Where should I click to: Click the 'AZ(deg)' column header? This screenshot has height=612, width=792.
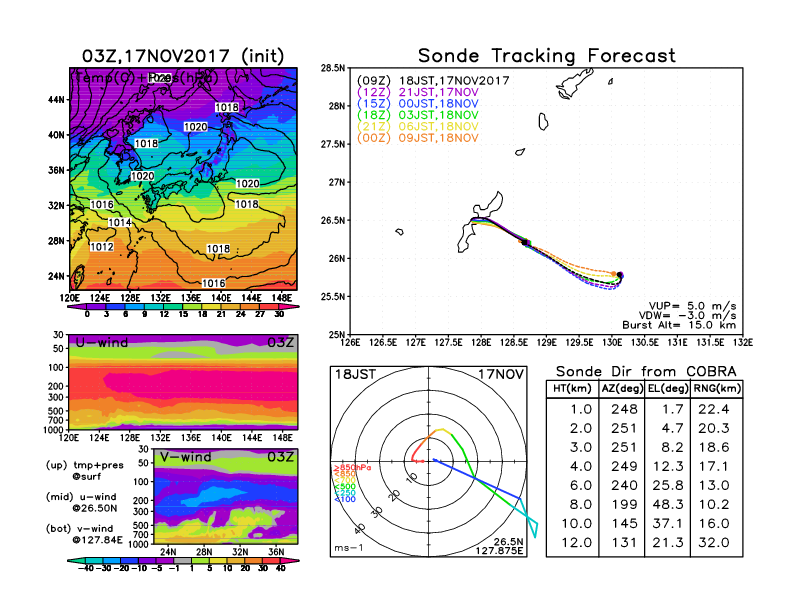622,389
